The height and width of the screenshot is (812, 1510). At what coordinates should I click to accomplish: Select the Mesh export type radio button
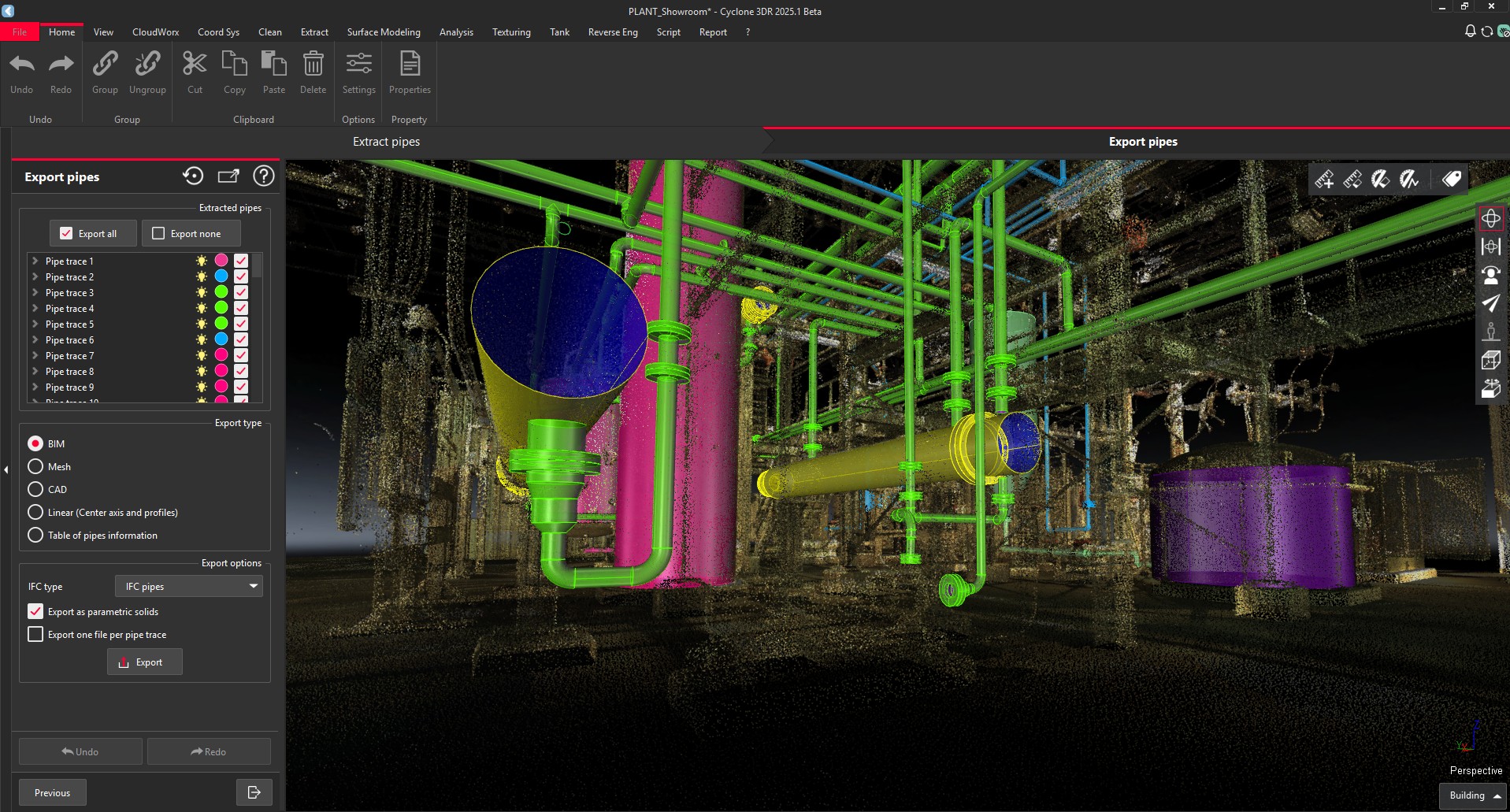(35, 466)
